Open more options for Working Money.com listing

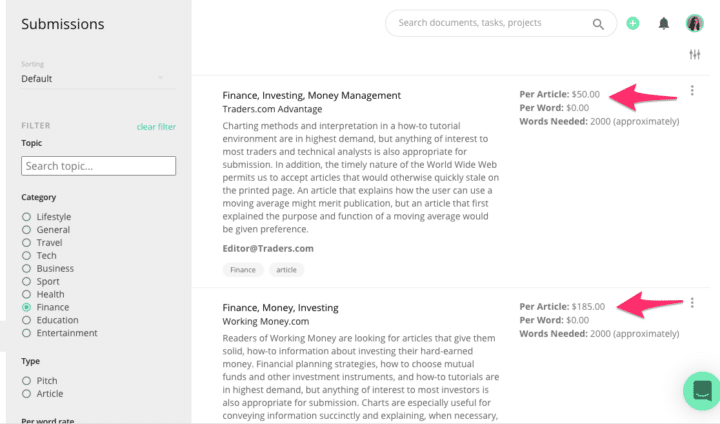click(692, 303)
